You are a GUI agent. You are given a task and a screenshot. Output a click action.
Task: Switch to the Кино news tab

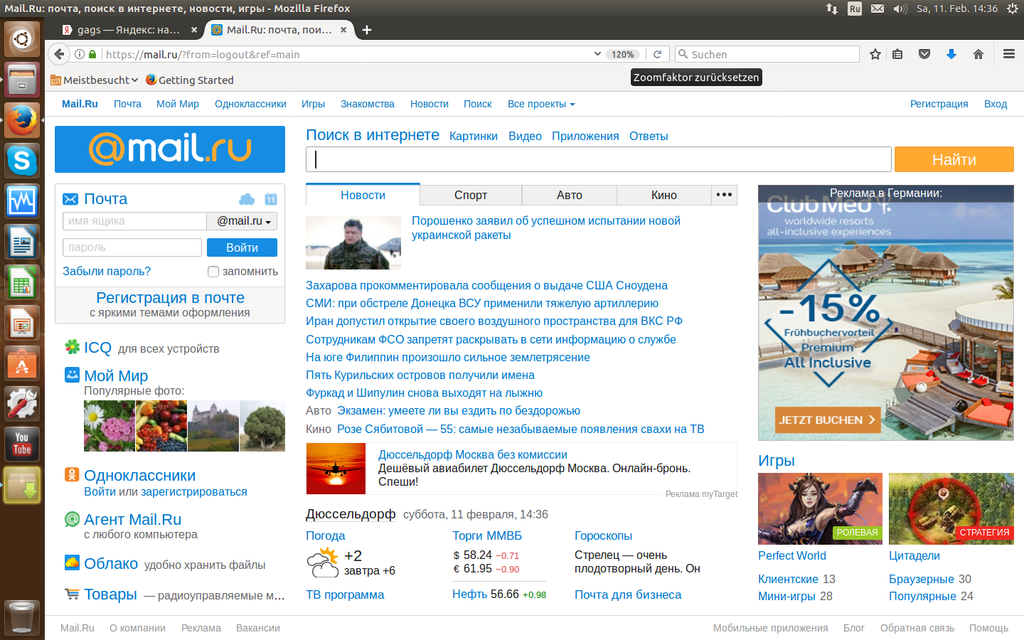point(664,195)
